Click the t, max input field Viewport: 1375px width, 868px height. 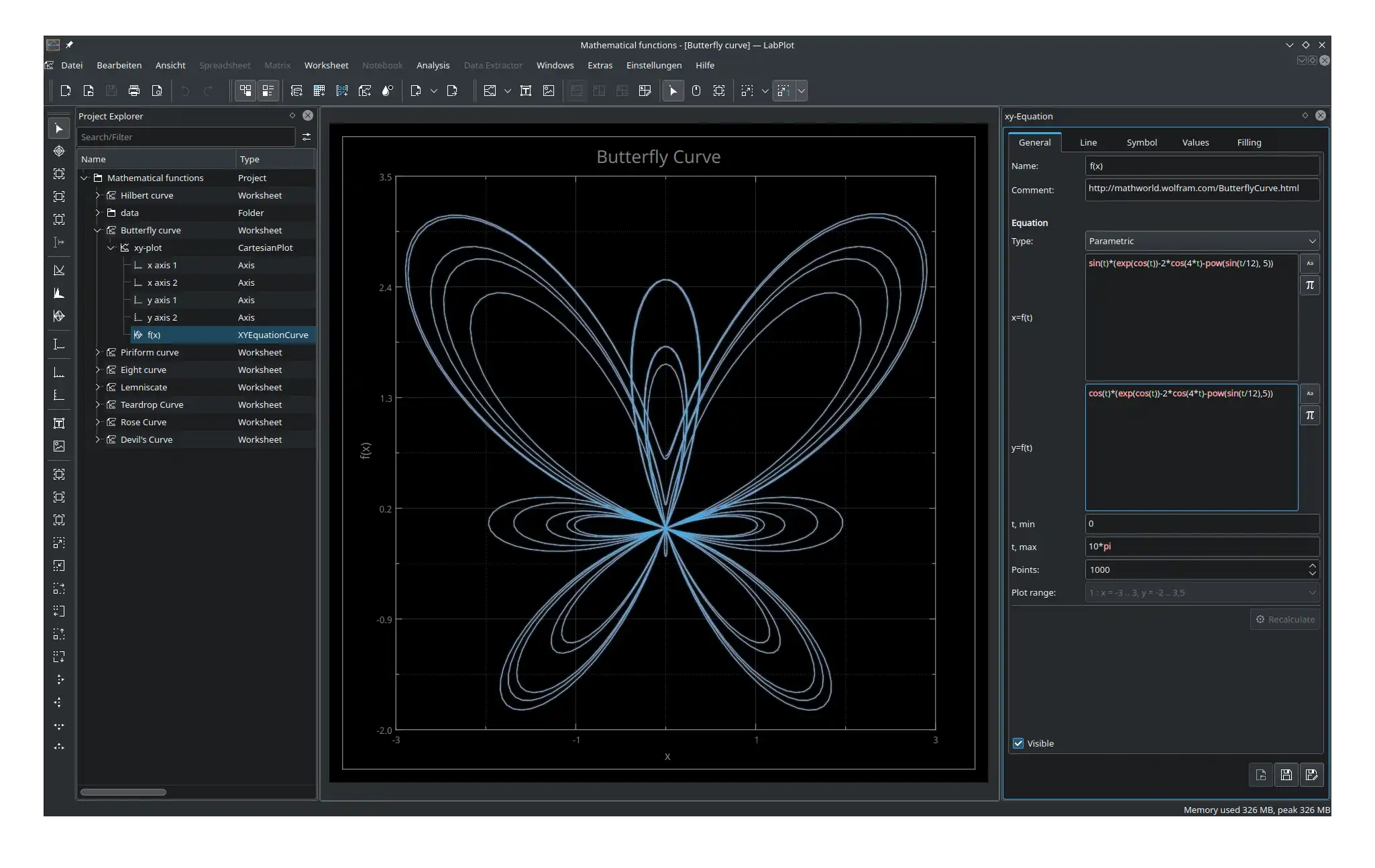pos(1201,546)
